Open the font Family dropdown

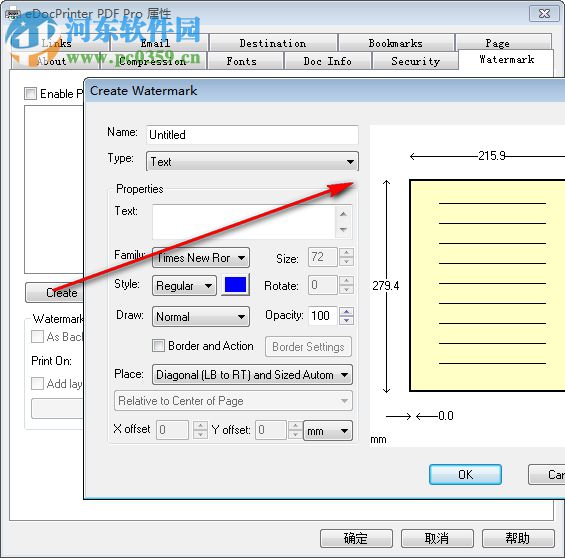[201, 258]
